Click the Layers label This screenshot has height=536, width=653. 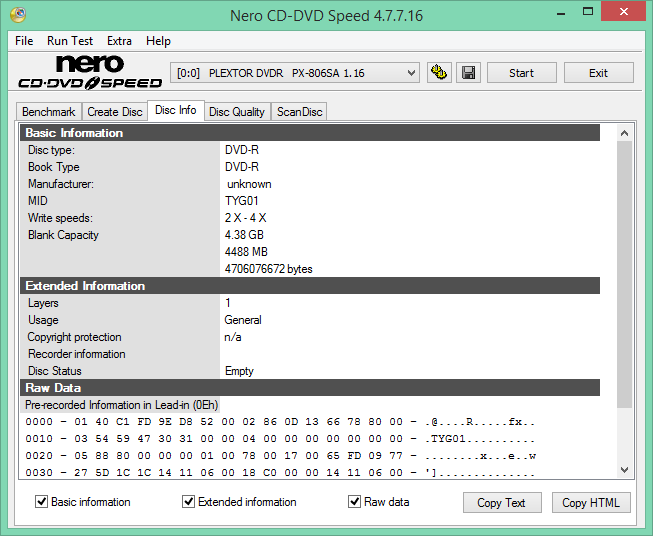[43, 303]
